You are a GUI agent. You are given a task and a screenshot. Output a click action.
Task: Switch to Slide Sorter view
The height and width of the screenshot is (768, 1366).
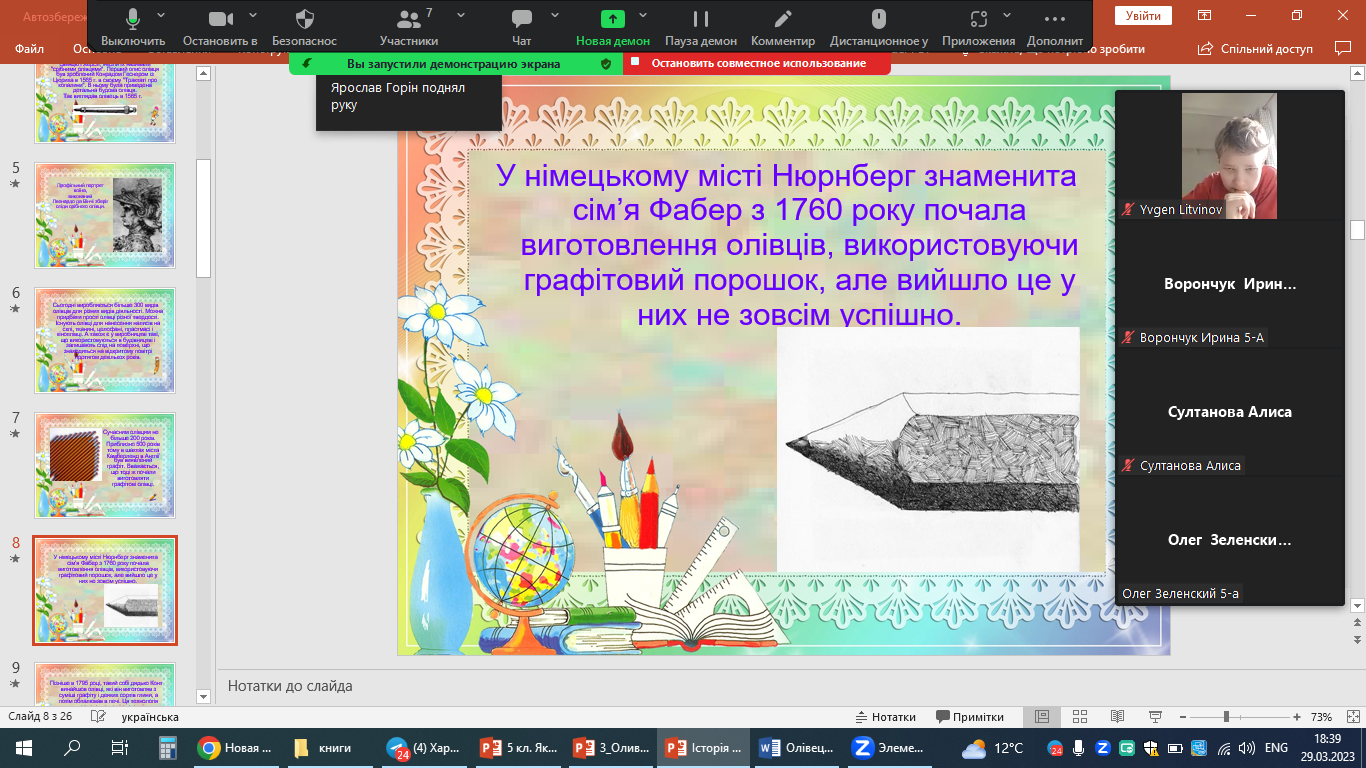1079,717
